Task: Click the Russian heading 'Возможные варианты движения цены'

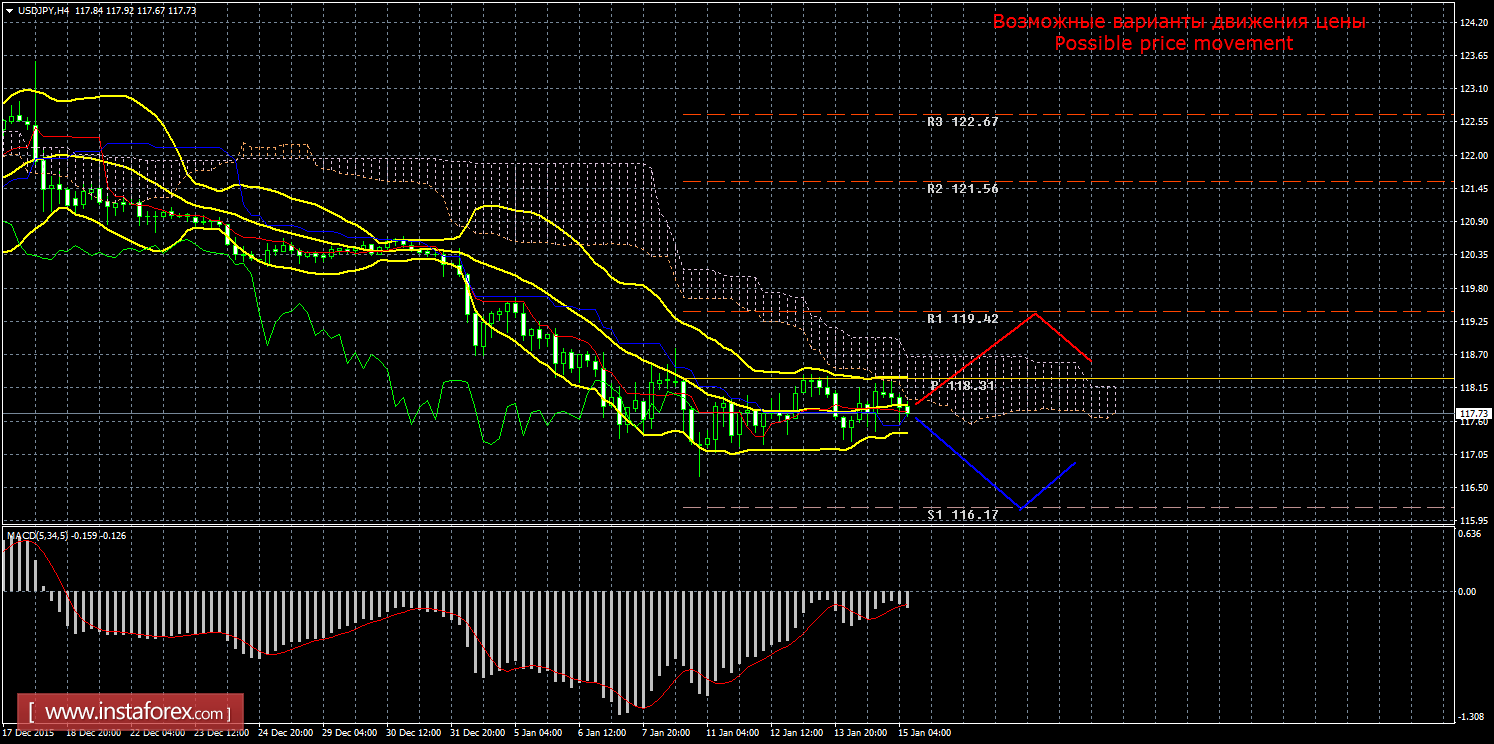Action: (x=1178, y=22)
